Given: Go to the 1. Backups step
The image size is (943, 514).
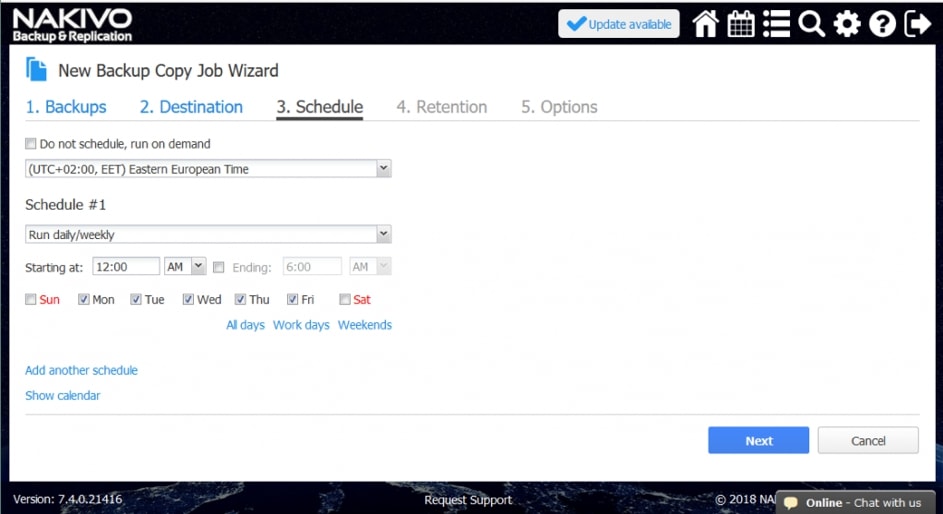Looking at the screenshot, I should click(x=66, y=107).
